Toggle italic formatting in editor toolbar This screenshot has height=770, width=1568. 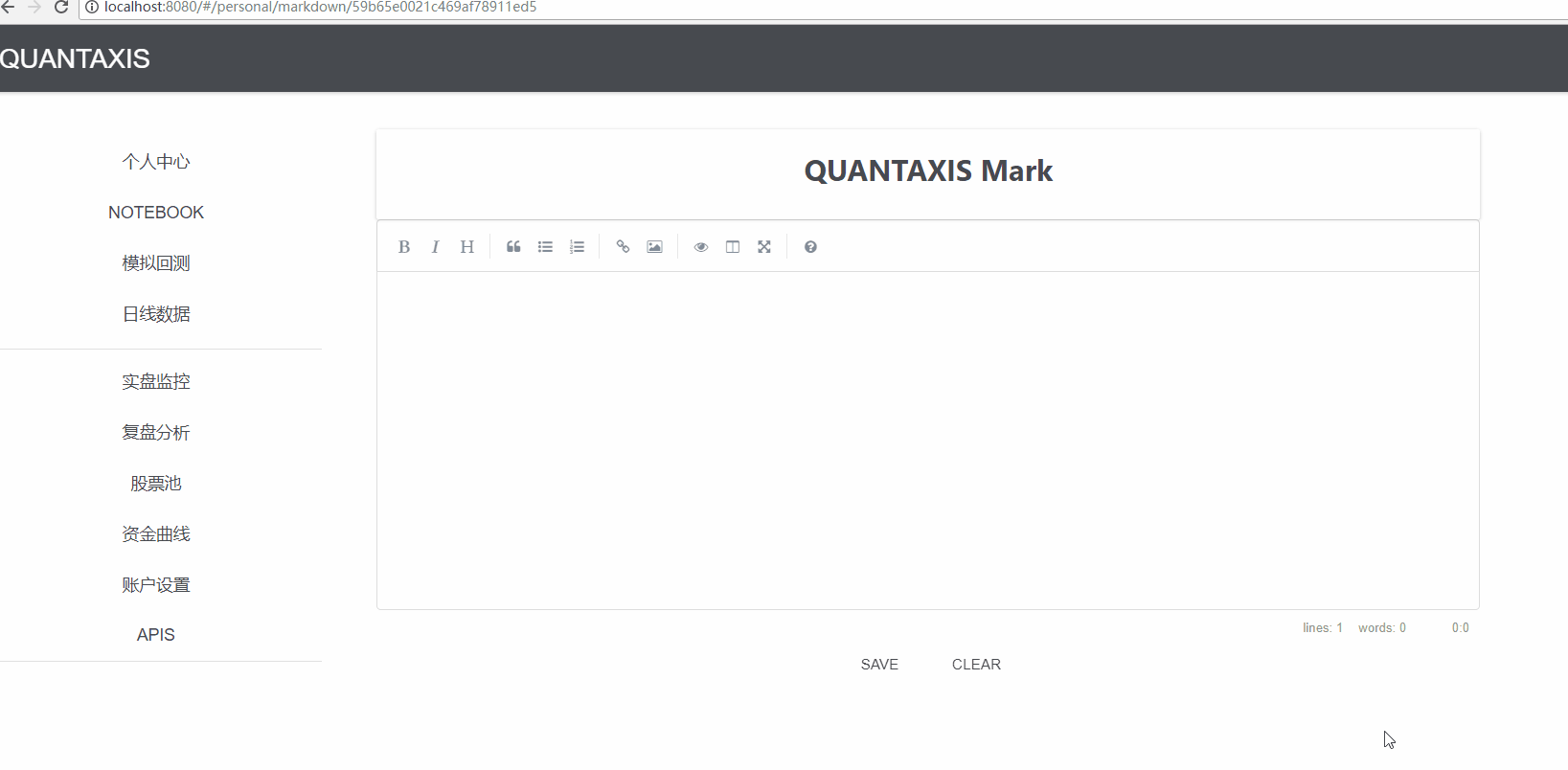[435, 247]
